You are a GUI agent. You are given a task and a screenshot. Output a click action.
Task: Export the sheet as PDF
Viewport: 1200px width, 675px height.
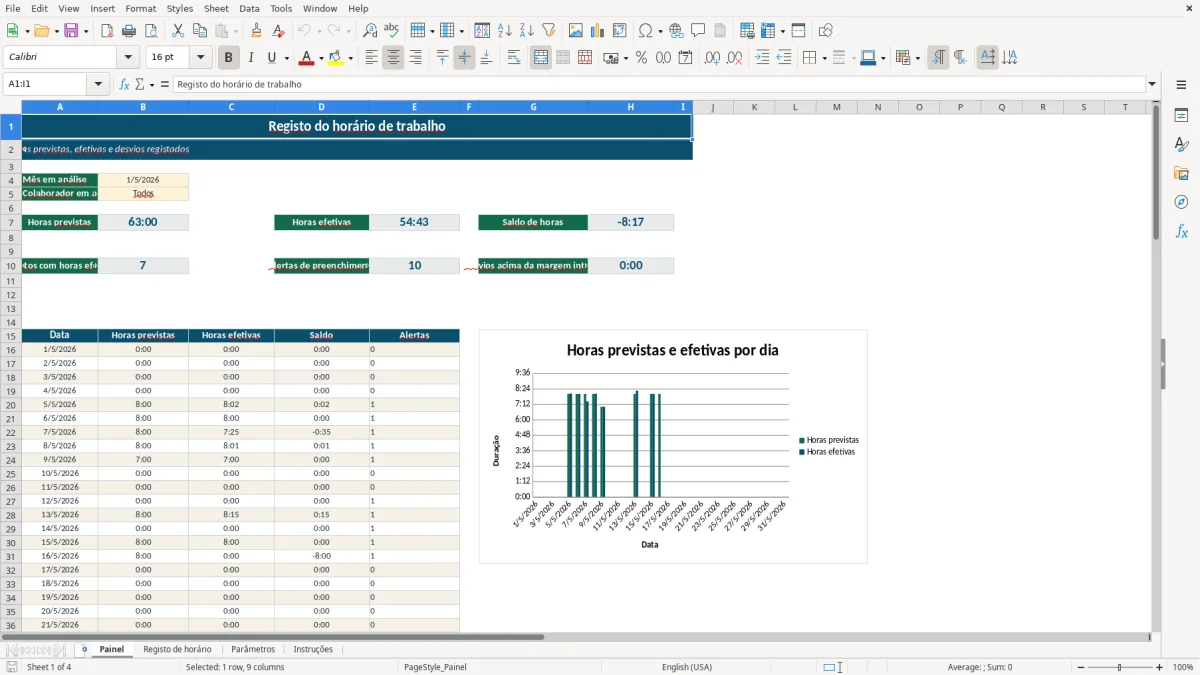coord(107,31)
